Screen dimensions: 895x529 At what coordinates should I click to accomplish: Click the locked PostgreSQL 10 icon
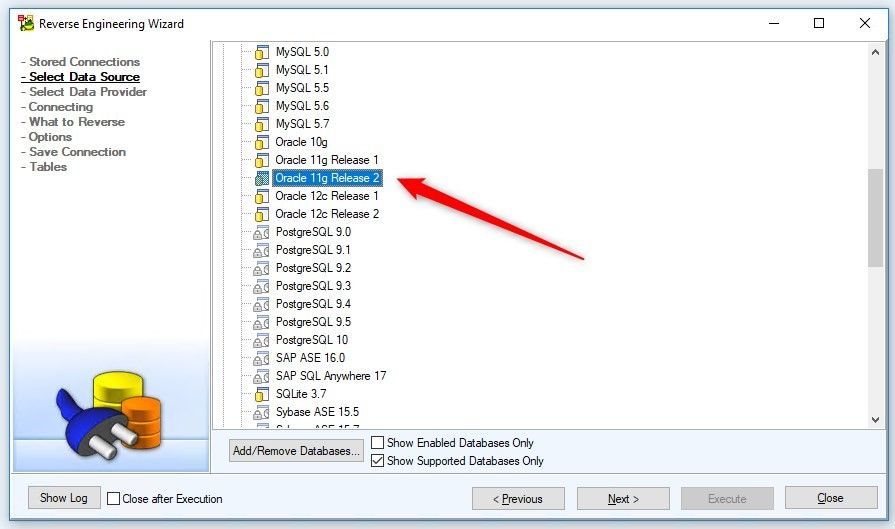[x=261, y=341]
